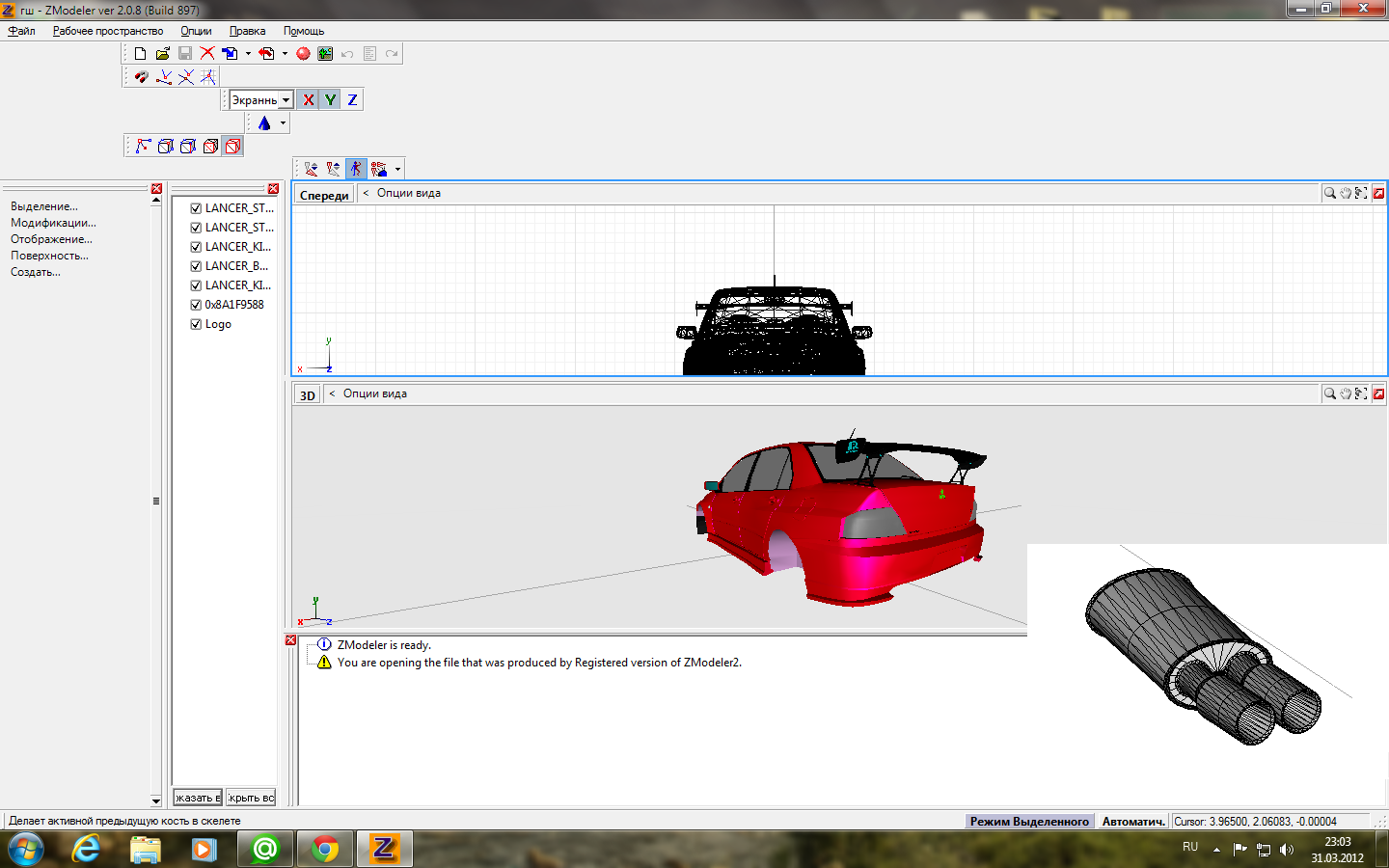Click the undo arrow icon

tap(347, 54)
